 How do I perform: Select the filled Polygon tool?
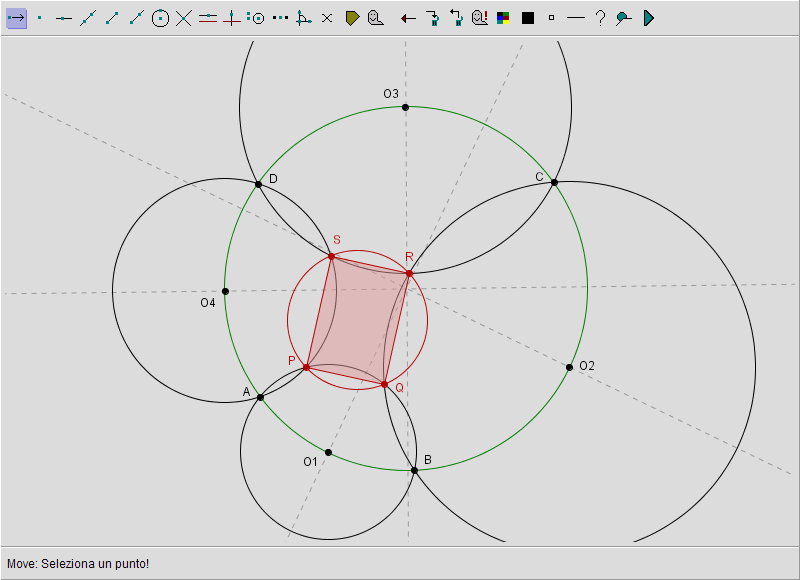pyautogui.click(x=352, y=18)
